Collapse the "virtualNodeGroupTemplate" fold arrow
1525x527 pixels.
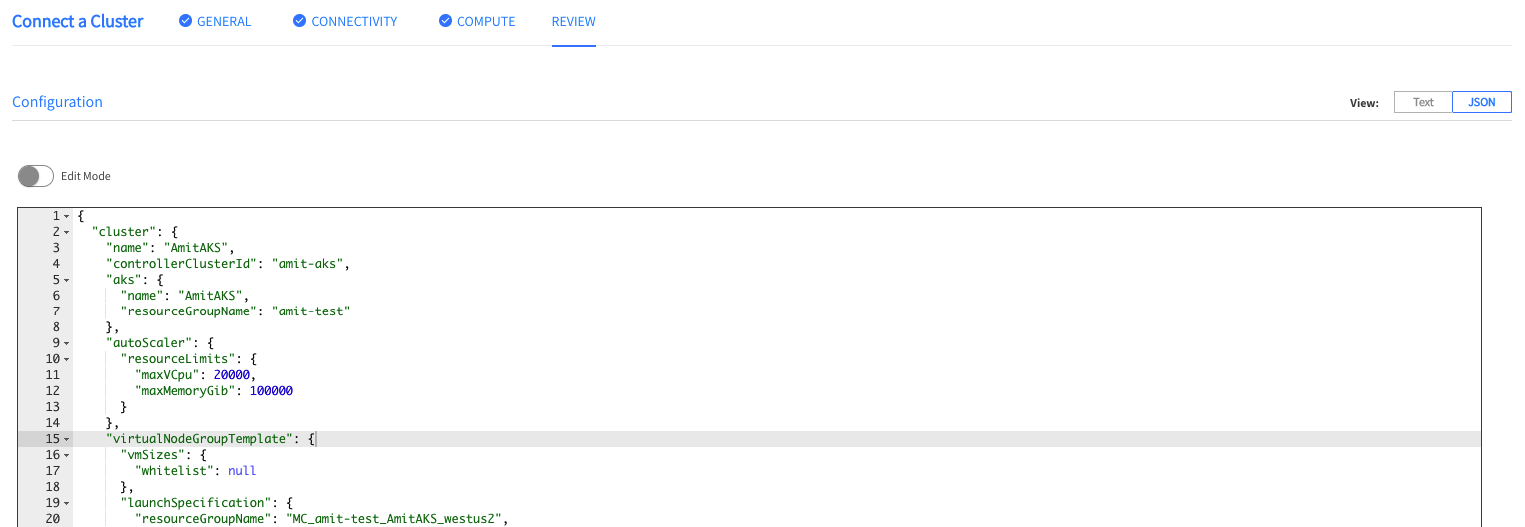(66, 439)
